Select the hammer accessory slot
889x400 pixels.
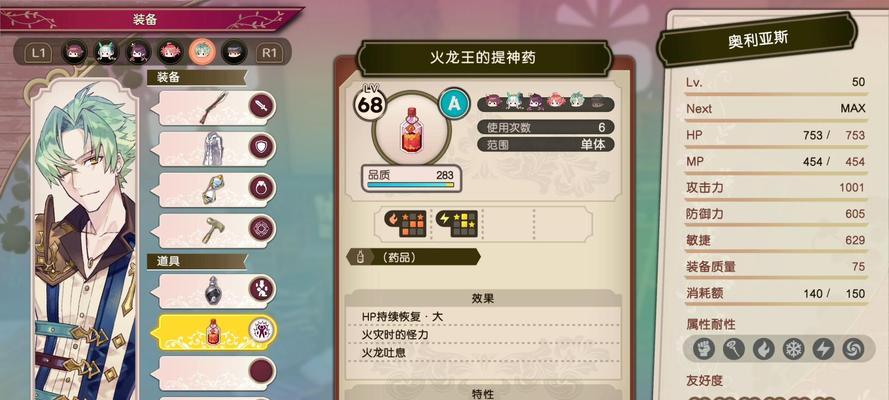(213, 230)
